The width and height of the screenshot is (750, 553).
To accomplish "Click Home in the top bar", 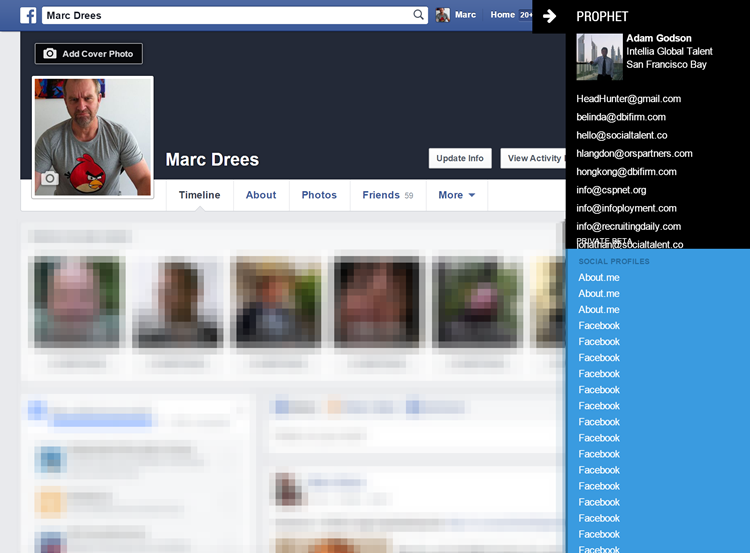I will pos(502,15).
